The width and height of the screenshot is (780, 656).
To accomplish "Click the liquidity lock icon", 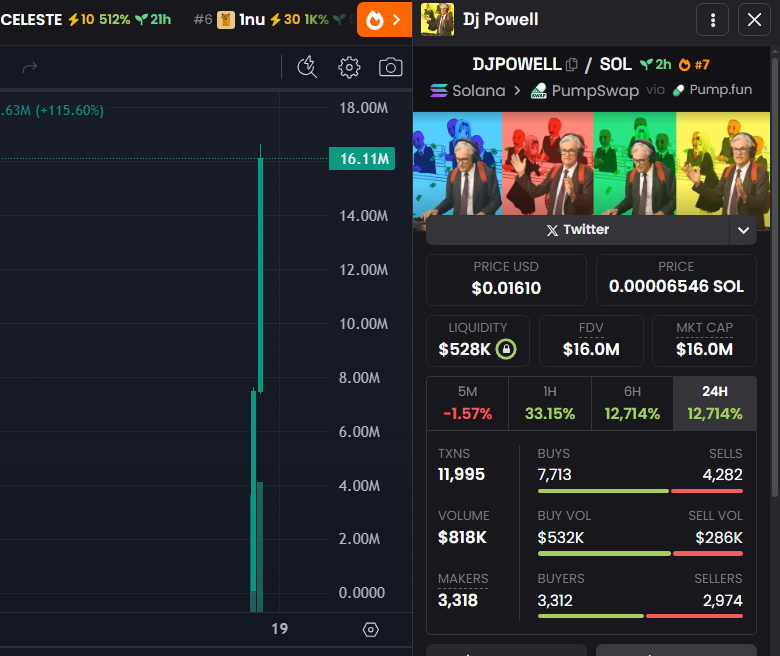I will coord(506,349).
